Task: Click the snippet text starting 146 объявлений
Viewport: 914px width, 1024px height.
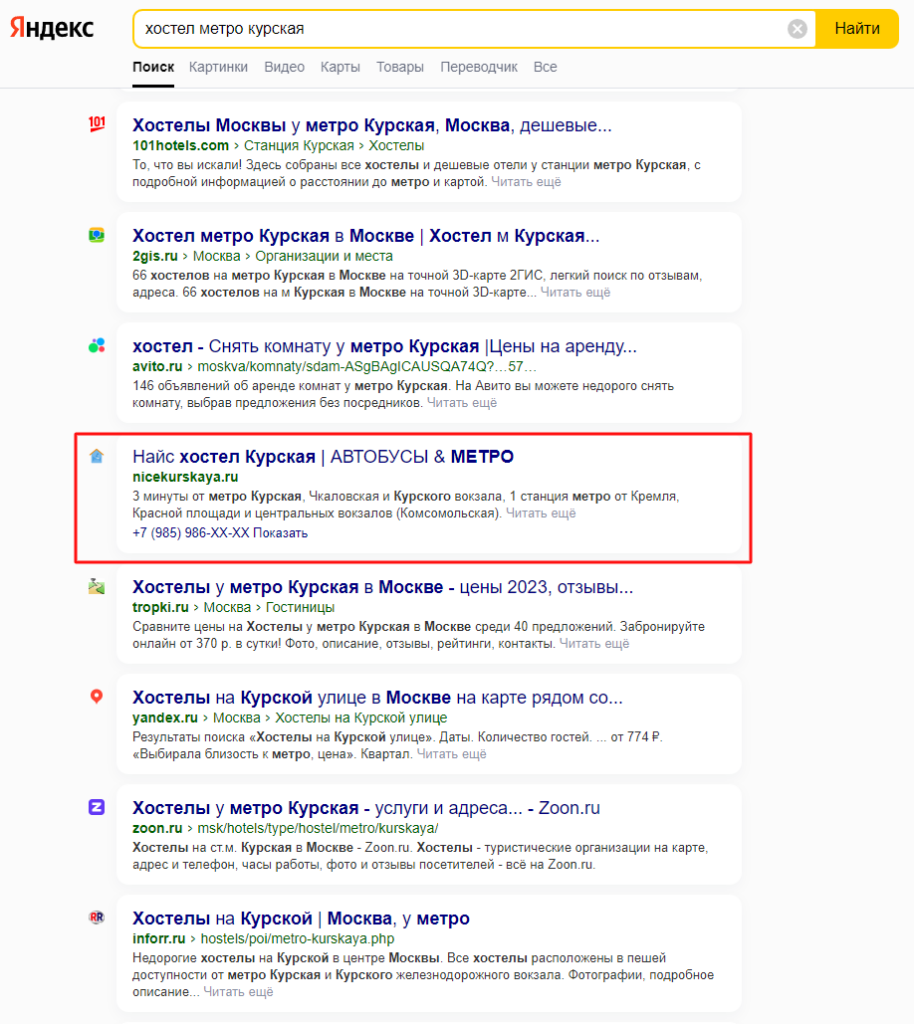Action: [403, 394]
